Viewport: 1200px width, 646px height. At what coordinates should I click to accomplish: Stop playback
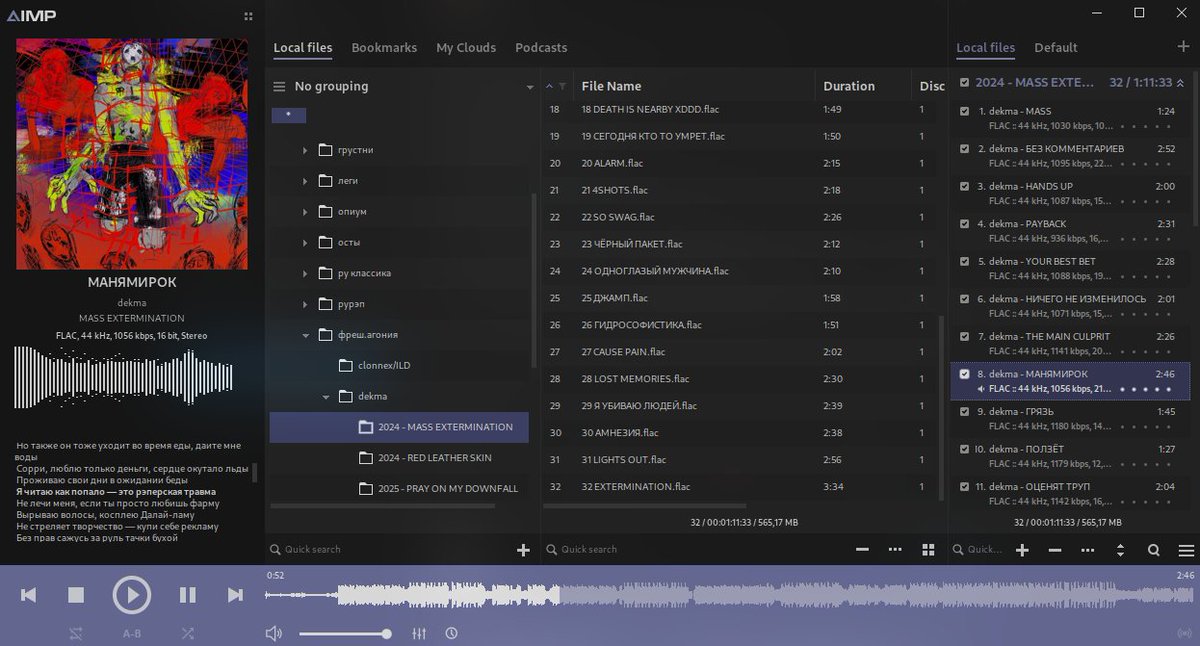76,595
